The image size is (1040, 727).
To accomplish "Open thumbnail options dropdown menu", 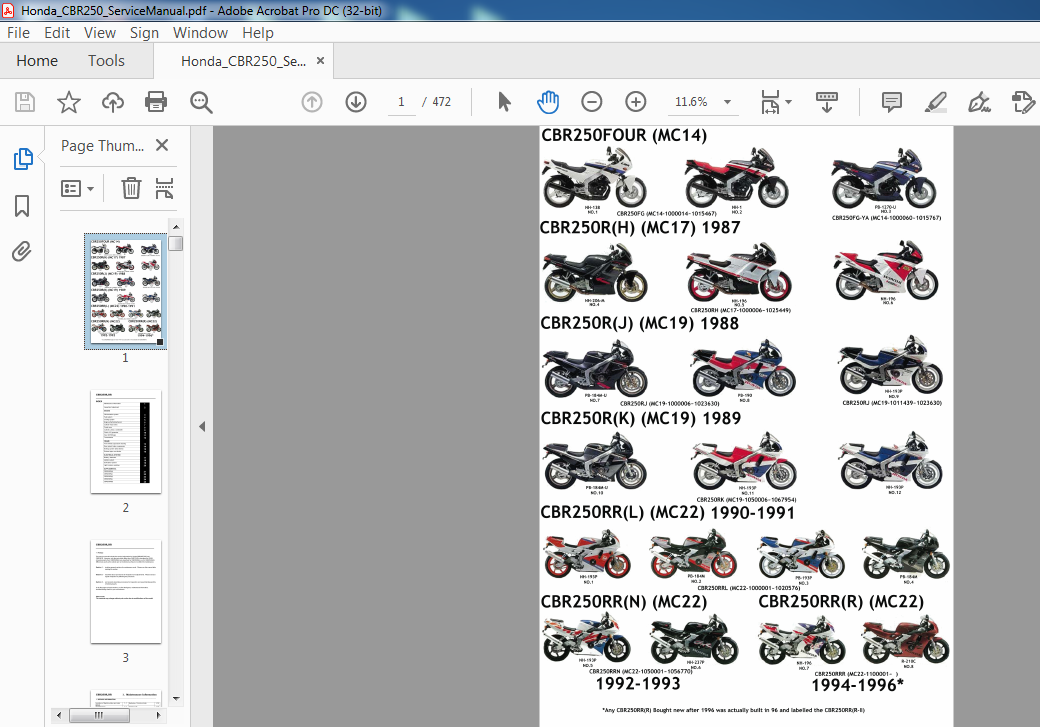I will [x=77, y=188].
